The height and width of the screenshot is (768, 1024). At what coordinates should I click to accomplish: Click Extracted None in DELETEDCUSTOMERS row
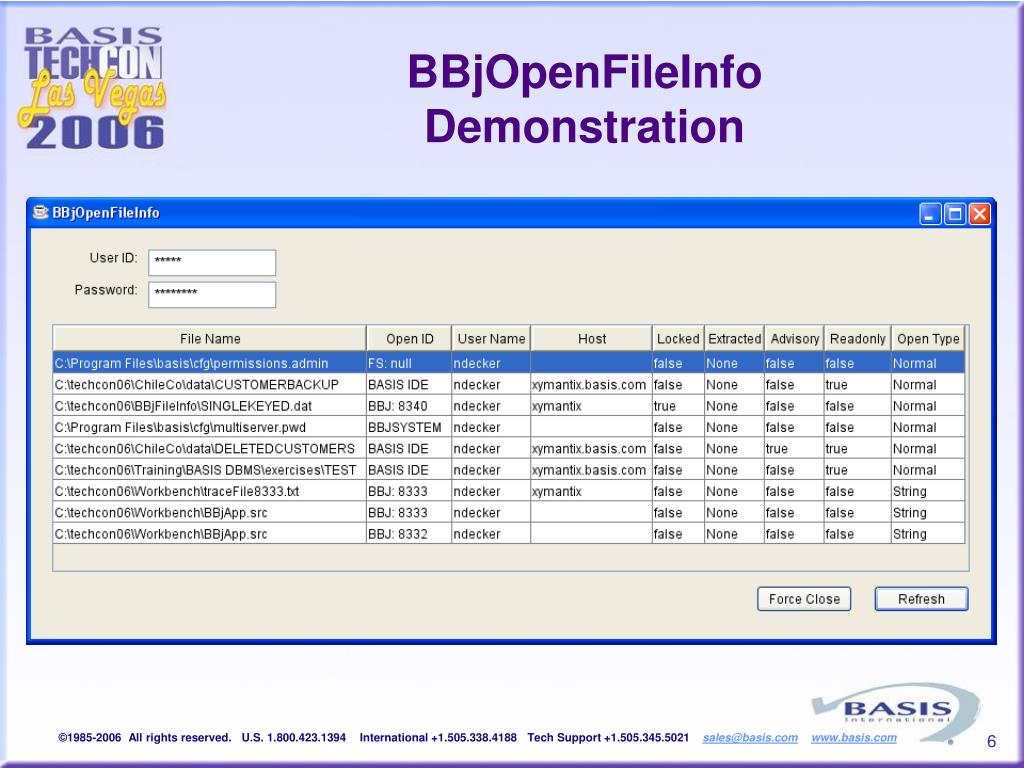734,449
